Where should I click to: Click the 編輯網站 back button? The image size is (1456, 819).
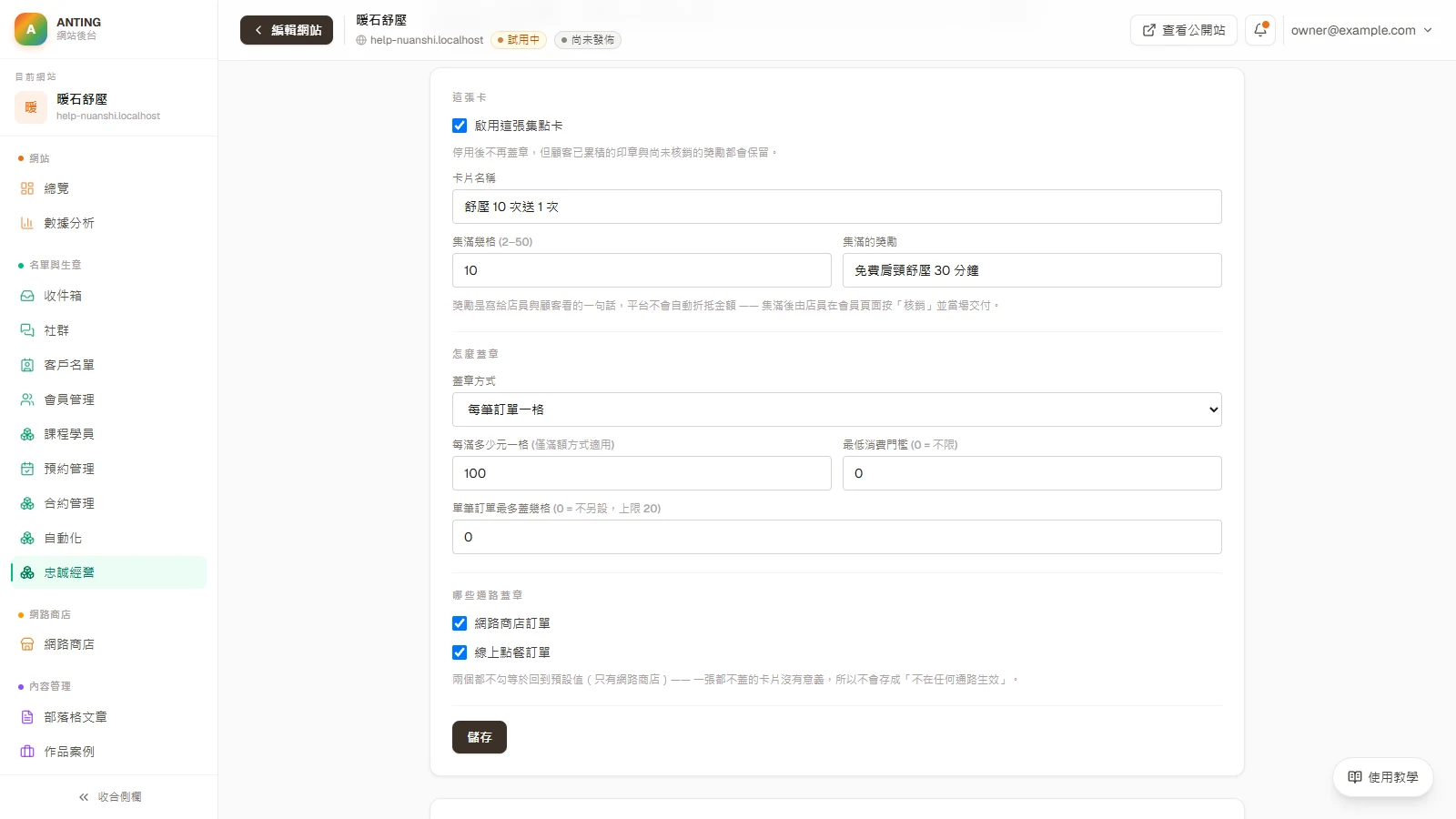pos(287,30)
